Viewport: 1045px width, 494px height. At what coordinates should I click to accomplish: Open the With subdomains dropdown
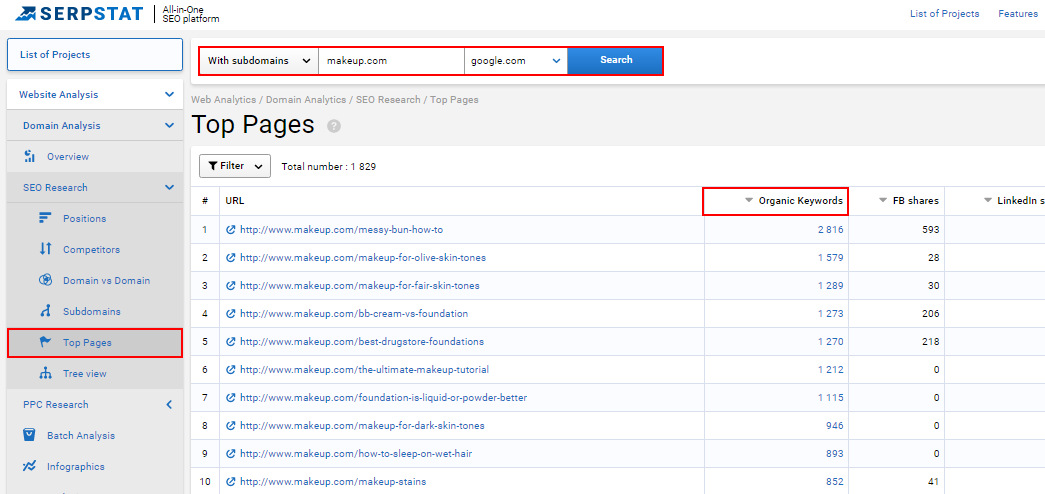pos(259,61)
